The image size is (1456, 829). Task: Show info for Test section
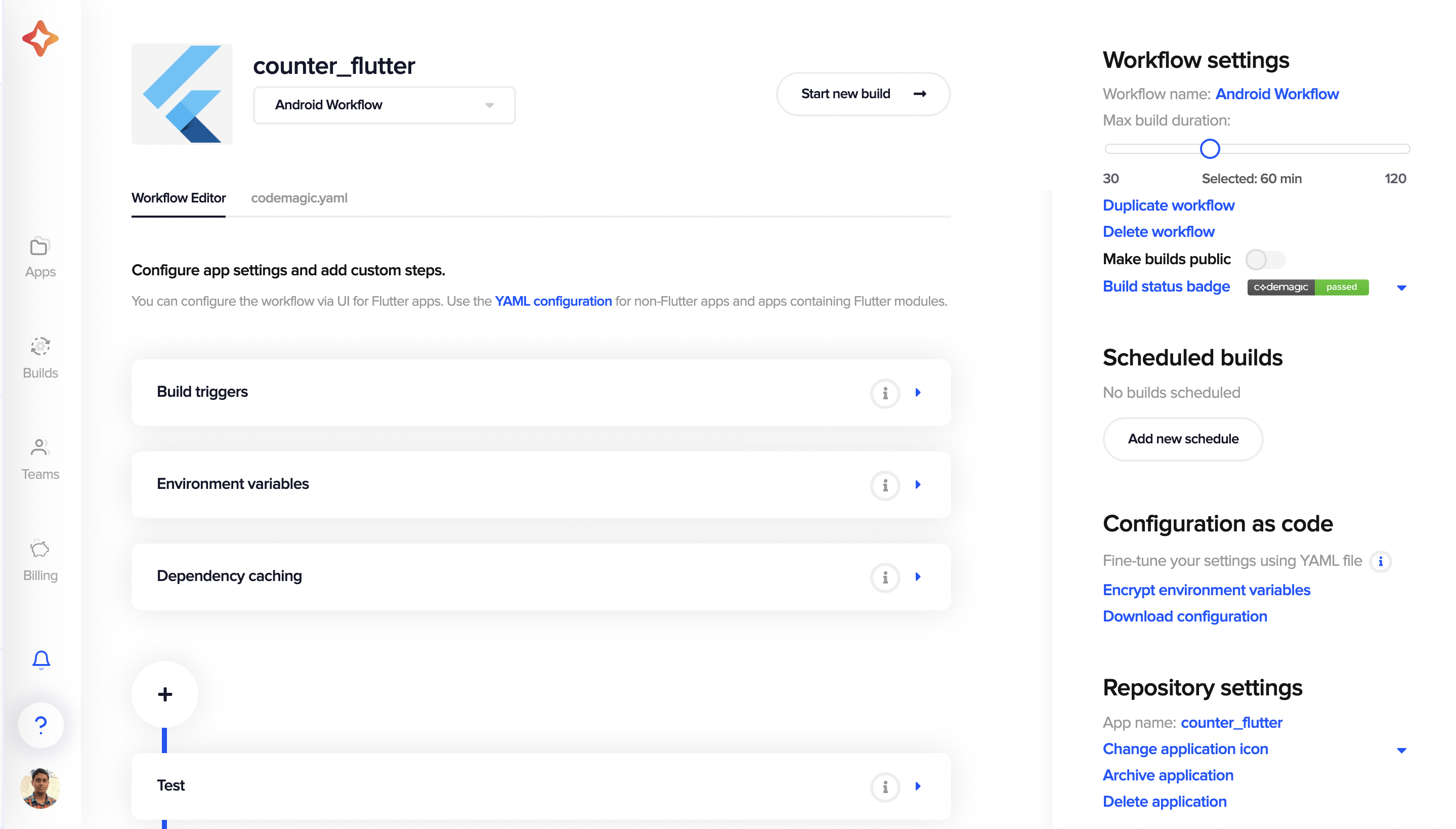tap(885, 787)
